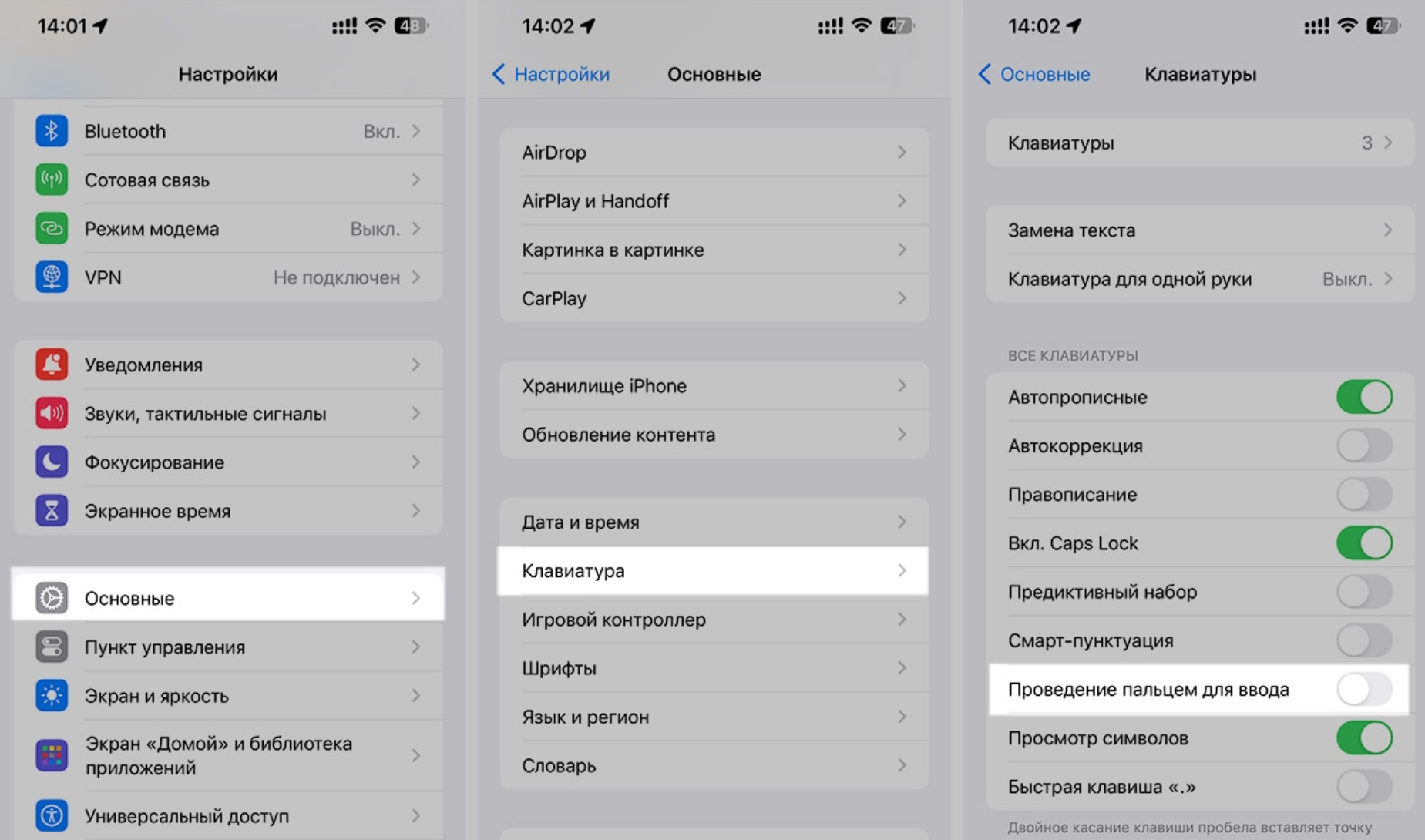
Task: Open Уведомления via the red bell icon
Action: coord(52,365)
